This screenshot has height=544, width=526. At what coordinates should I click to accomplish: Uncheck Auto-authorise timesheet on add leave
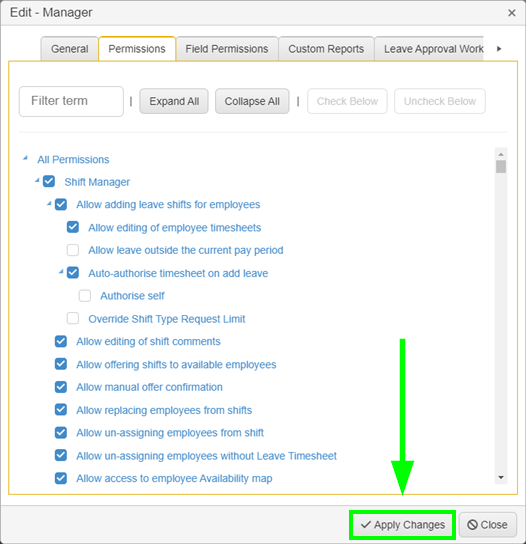pyautogui.click(x=73, y=272)
